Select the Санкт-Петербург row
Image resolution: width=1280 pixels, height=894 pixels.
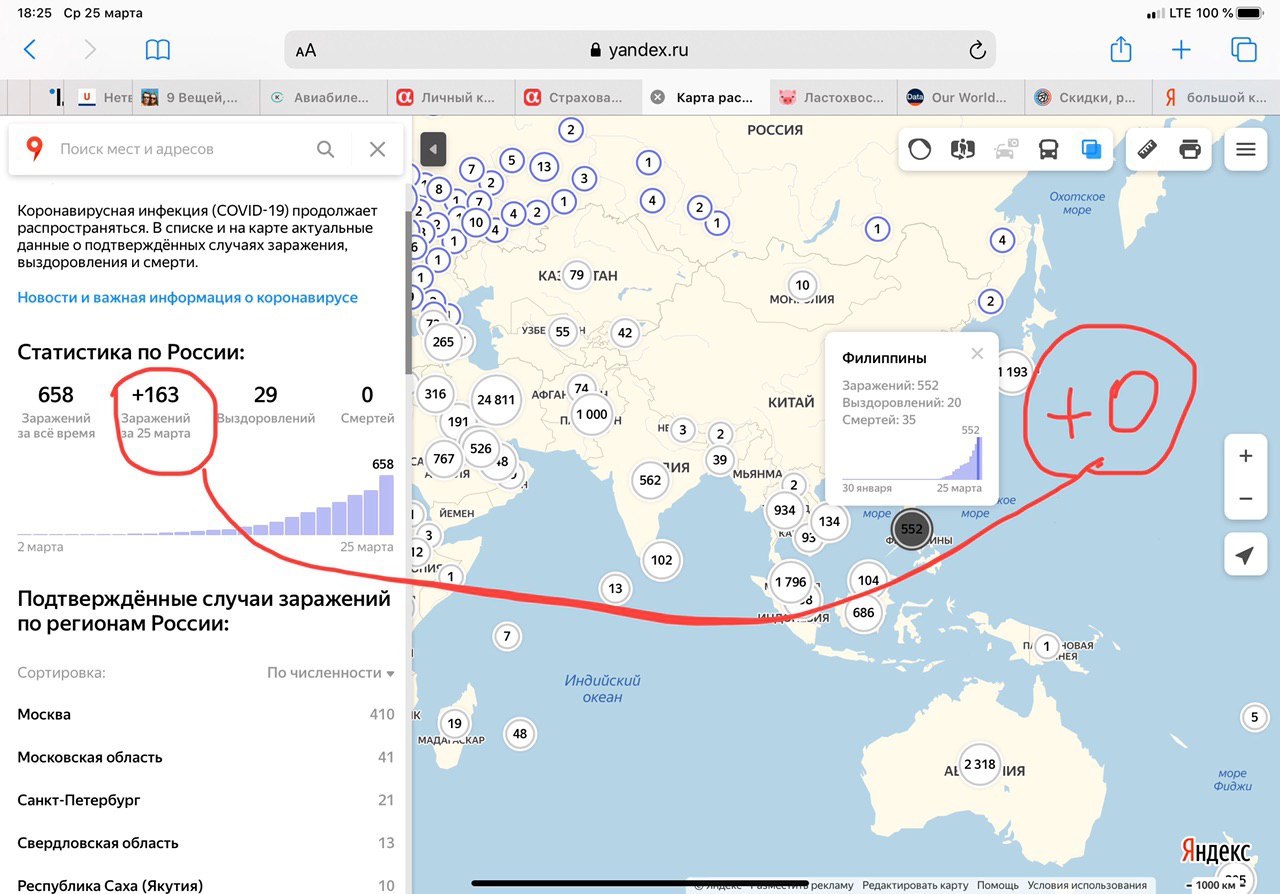[206, 800]
